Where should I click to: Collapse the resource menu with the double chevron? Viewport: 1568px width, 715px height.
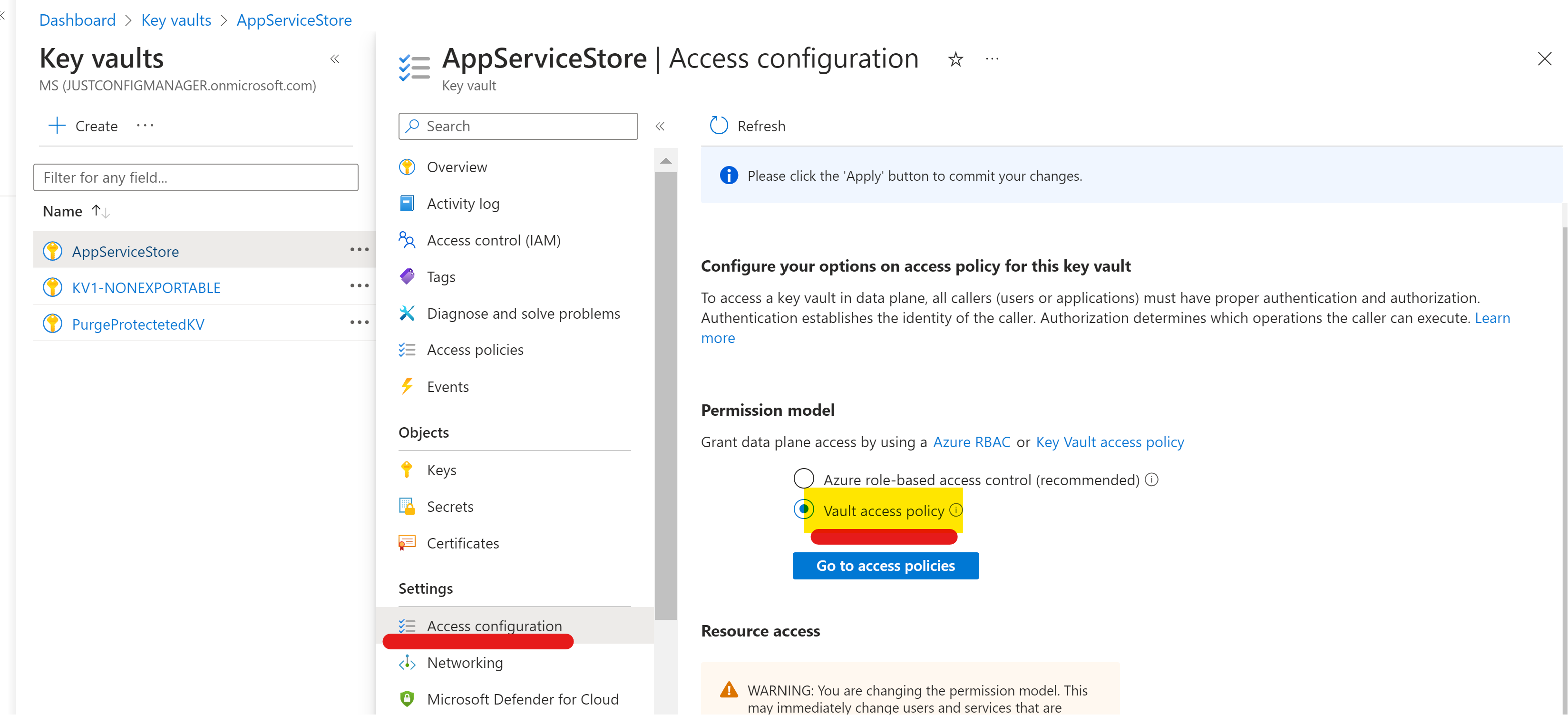pos(660,127)
